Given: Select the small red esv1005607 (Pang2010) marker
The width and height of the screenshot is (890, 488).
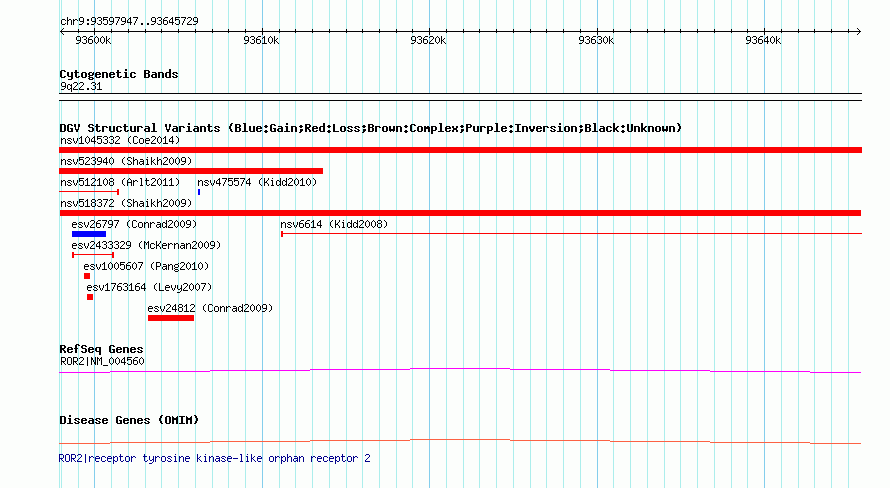Looking at the screenshot, I should (87, 276).
